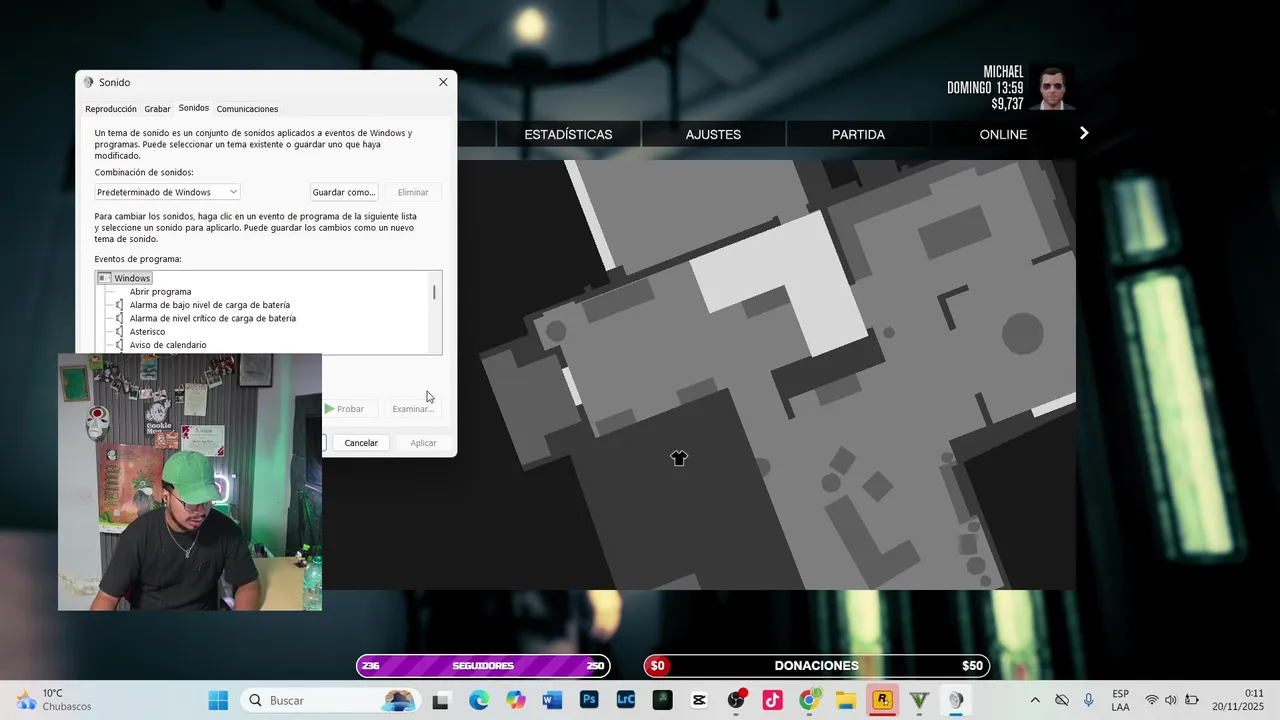Select the Sonidos tab

pos(194,108)
